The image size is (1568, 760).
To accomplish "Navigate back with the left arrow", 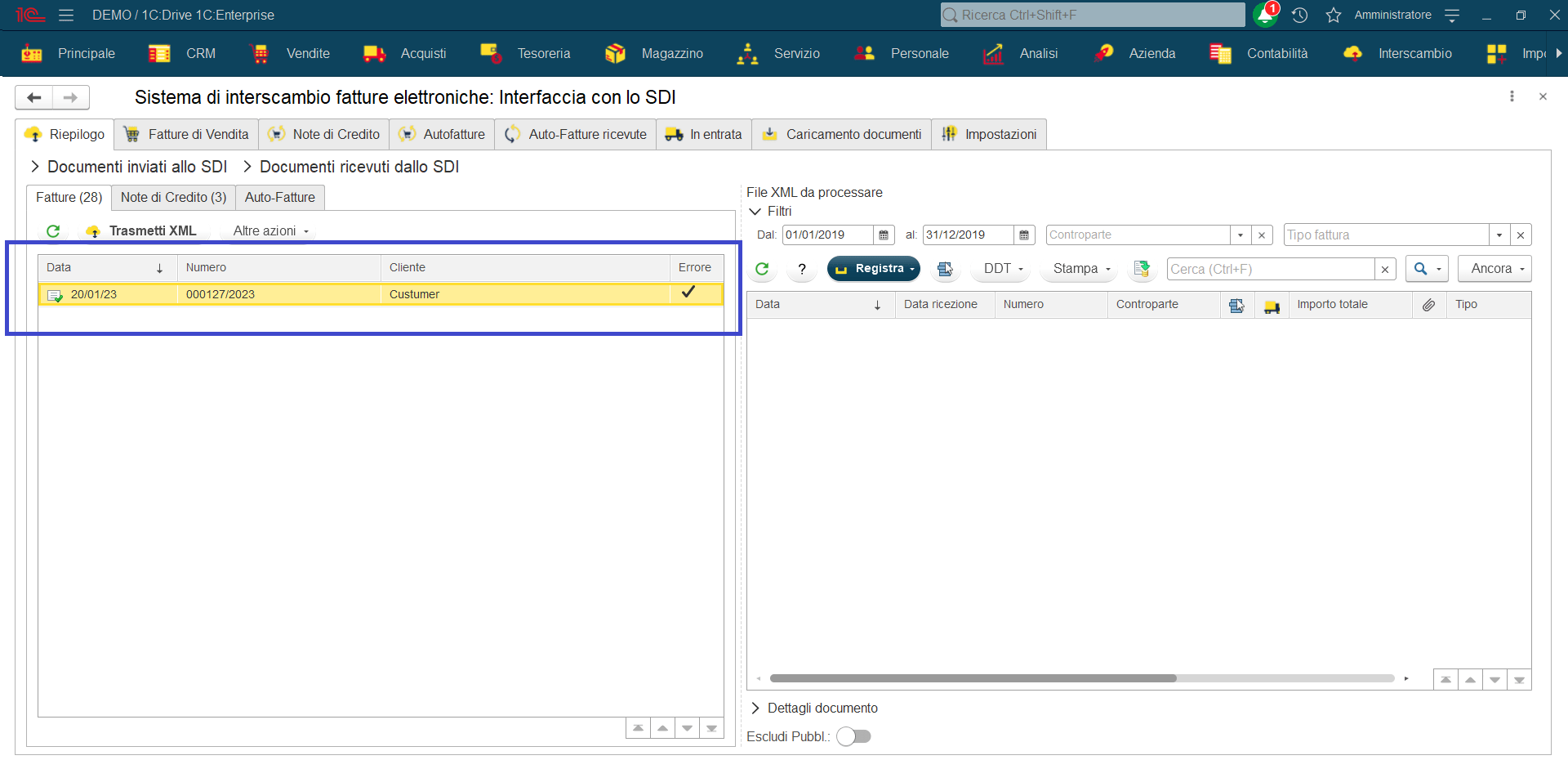I will 33,97.
